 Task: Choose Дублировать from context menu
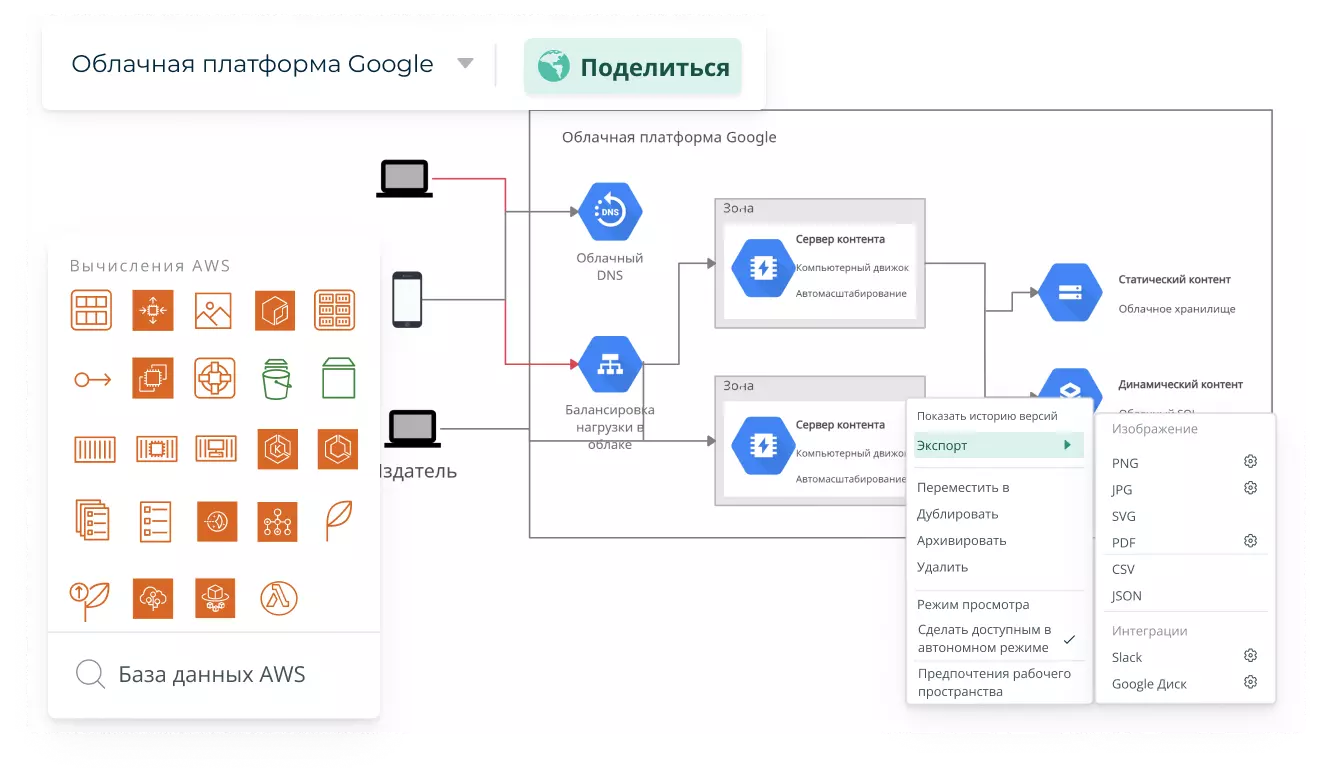click(x=958, y=514)
